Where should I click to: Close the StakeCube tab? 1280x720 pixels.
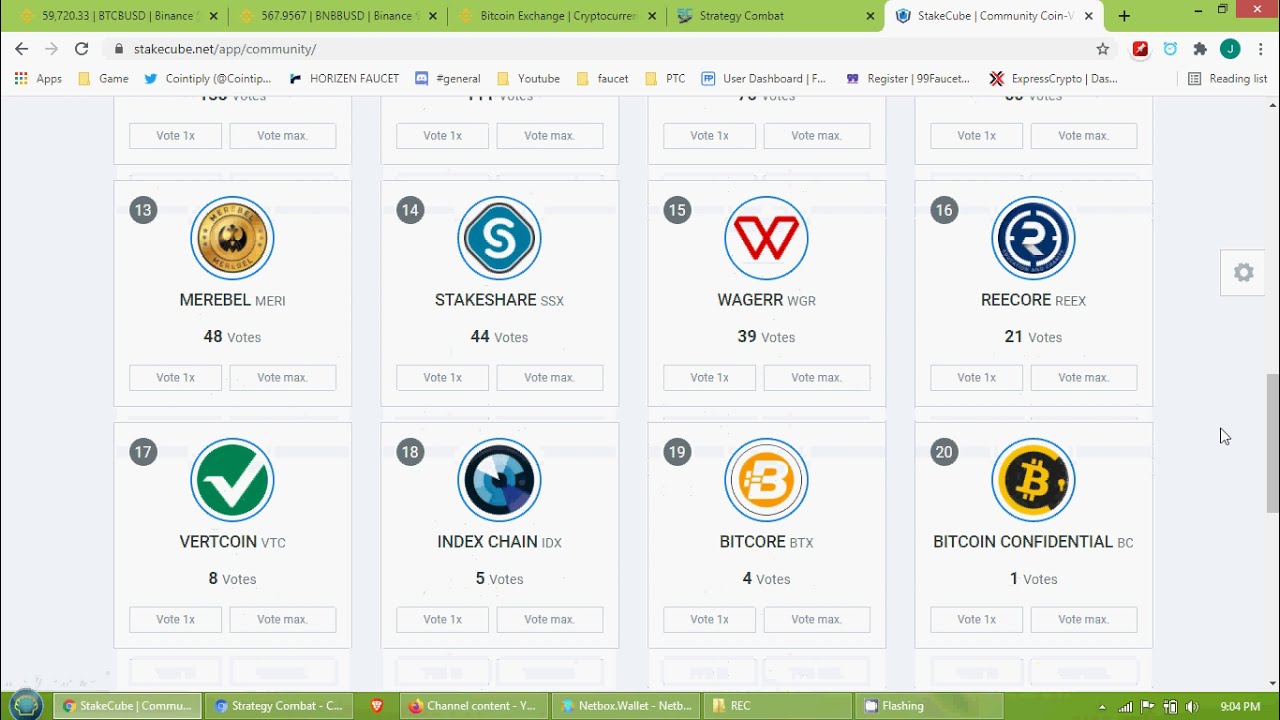tap(1089, 16)
